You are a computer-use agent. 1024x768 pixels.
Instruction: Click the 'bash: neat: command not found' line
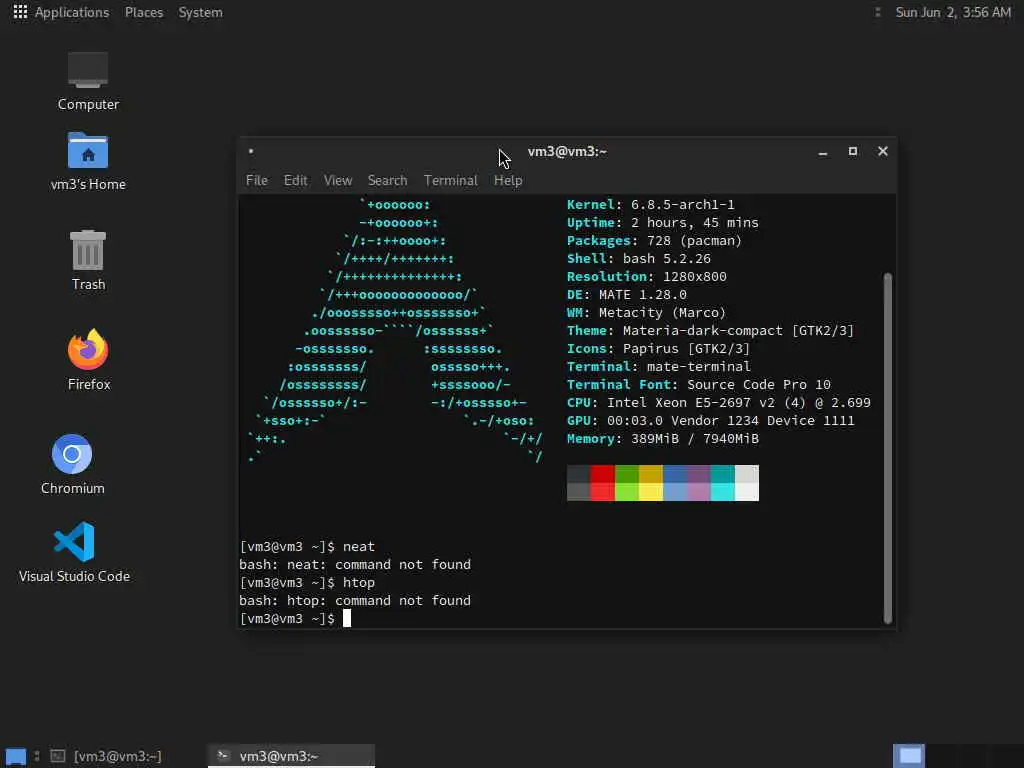[x=355, y=564]
